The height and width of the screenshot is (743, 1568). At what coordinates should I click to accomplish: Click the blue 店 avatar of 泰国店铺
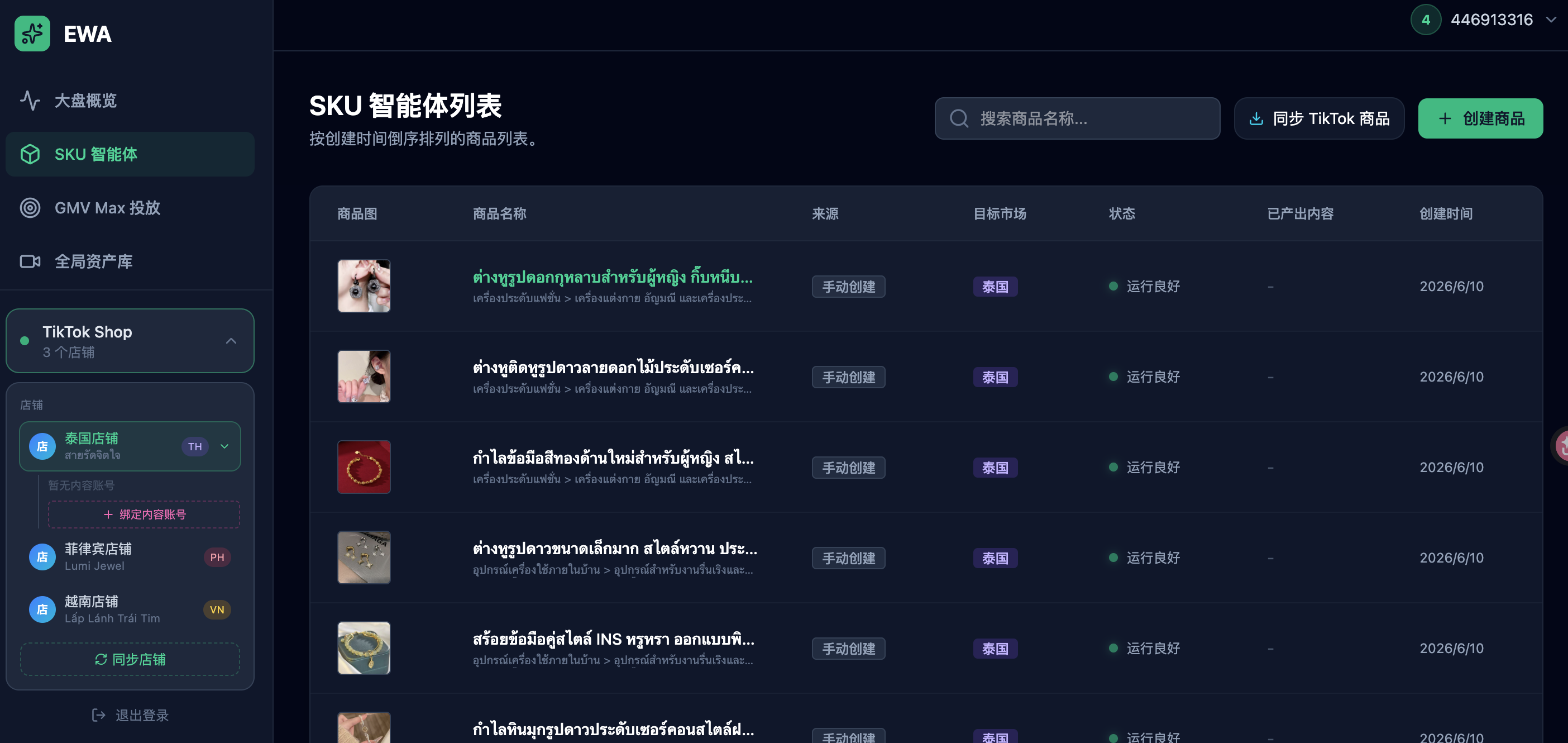pos(42,446)
